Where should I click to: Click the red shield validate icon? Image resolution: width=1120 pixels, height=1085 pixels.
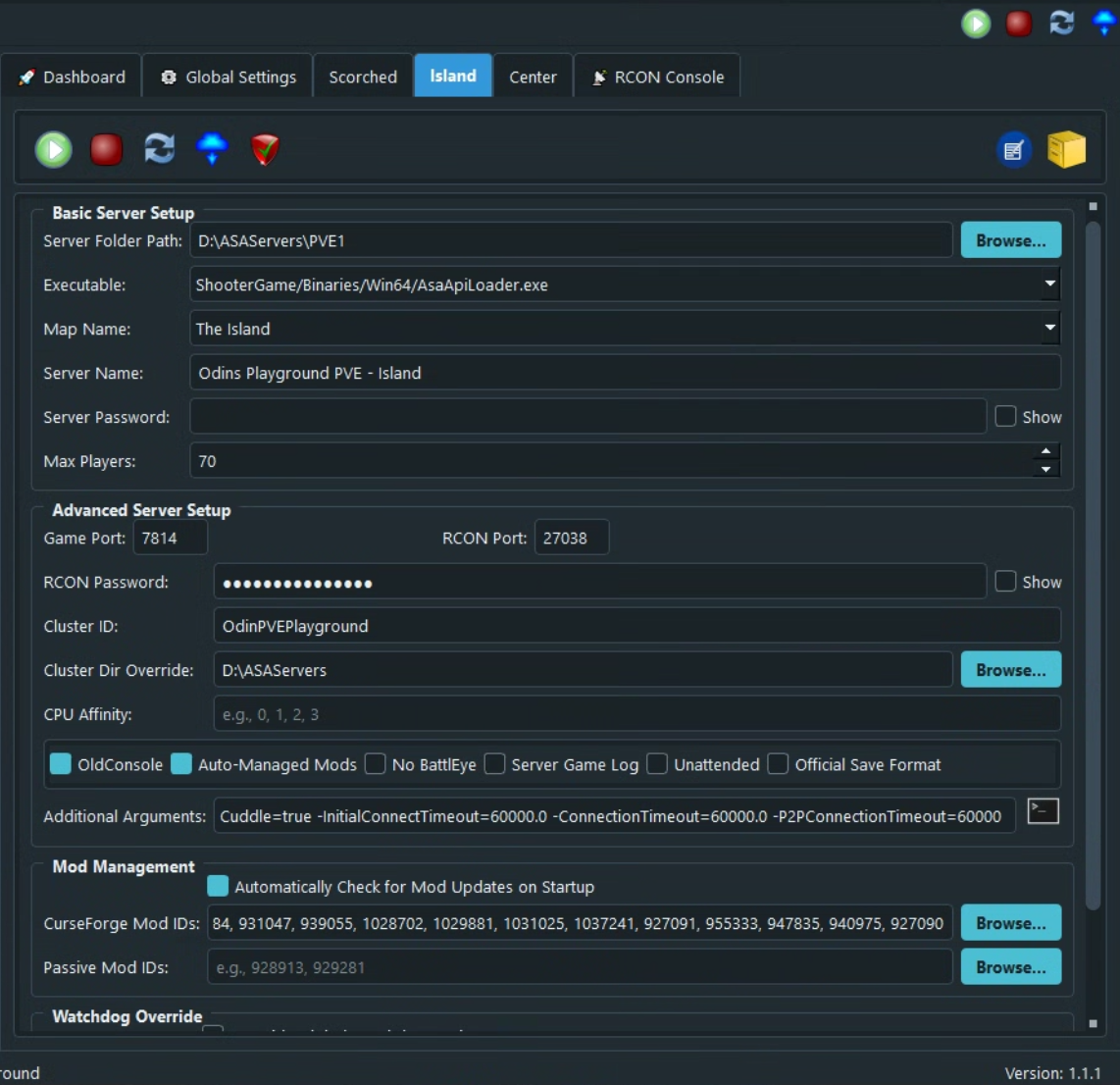[265, 149]
